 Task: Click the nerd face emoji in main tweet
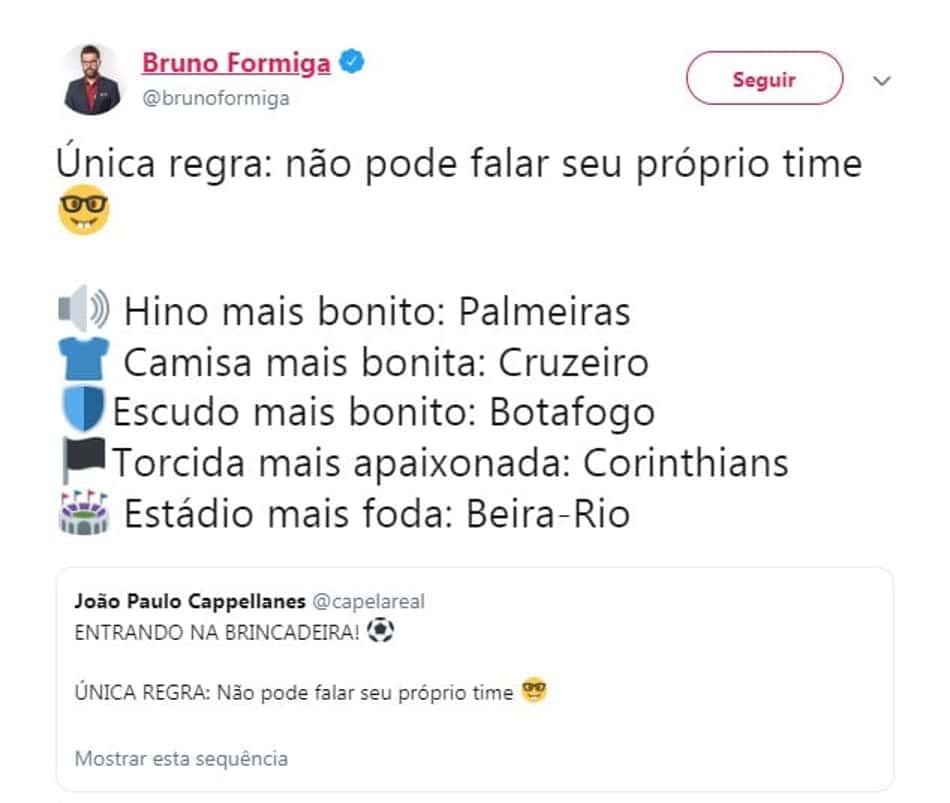coord(84,210)
